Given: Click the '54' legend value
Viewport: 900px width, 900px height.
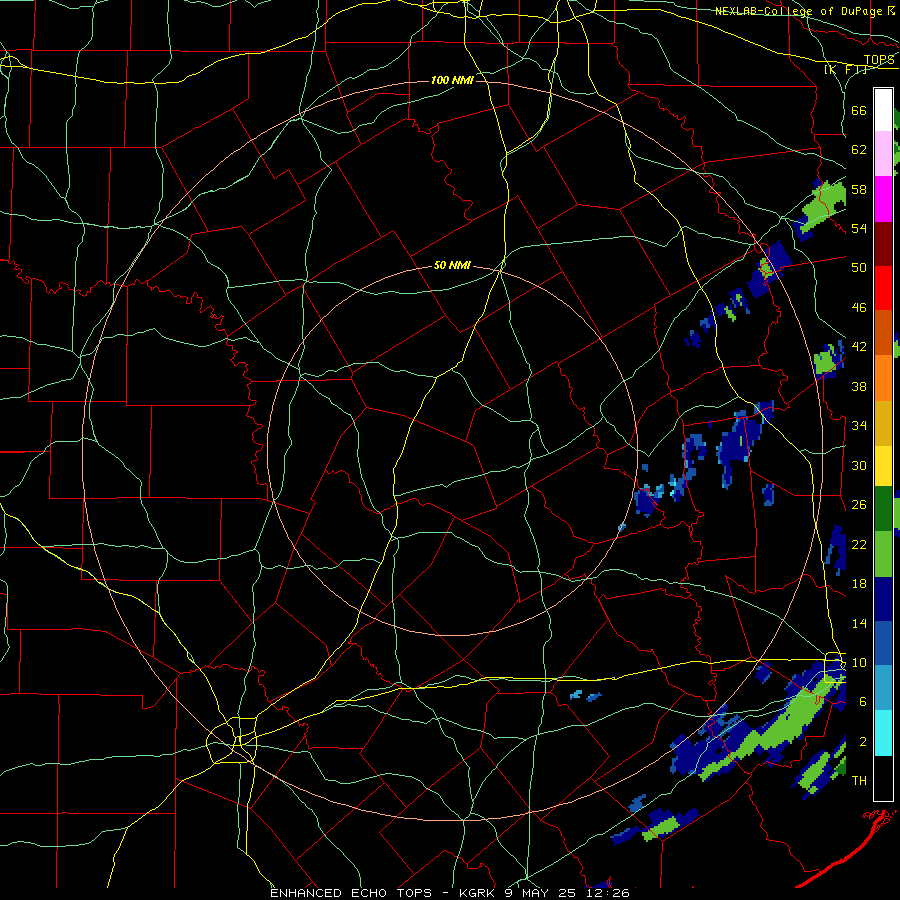Looking at the screenshot, I should [859, 228].
